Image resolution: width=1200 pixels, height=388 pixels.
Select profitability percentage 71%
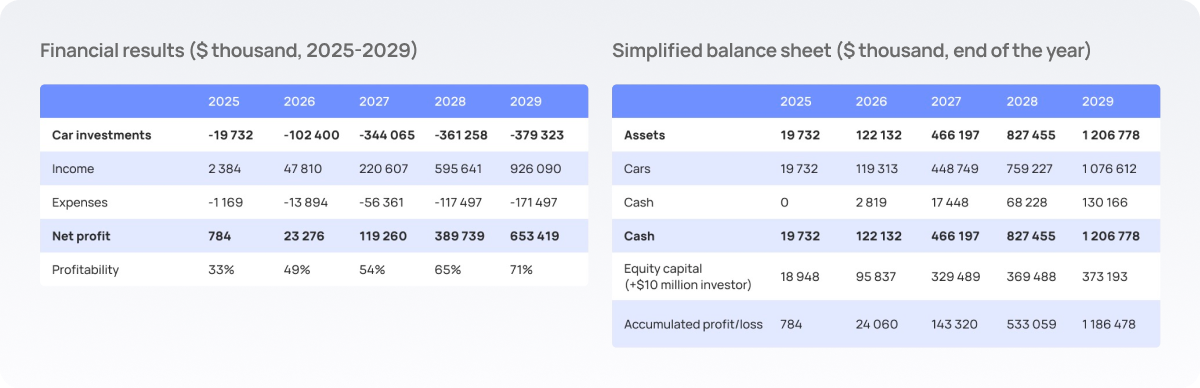tap(521, 270)
